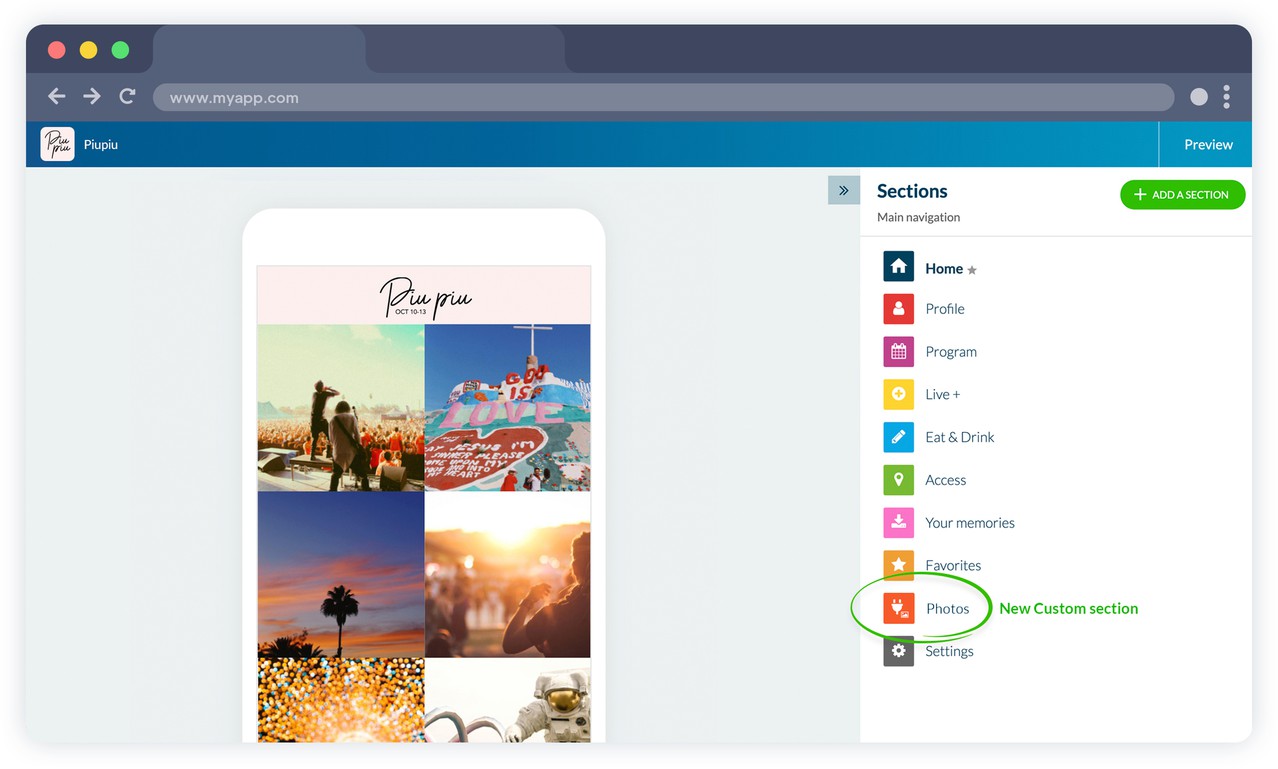Open the astronaut photo thumbnail
Viewport: 1278px width, 769px height.
508,700
